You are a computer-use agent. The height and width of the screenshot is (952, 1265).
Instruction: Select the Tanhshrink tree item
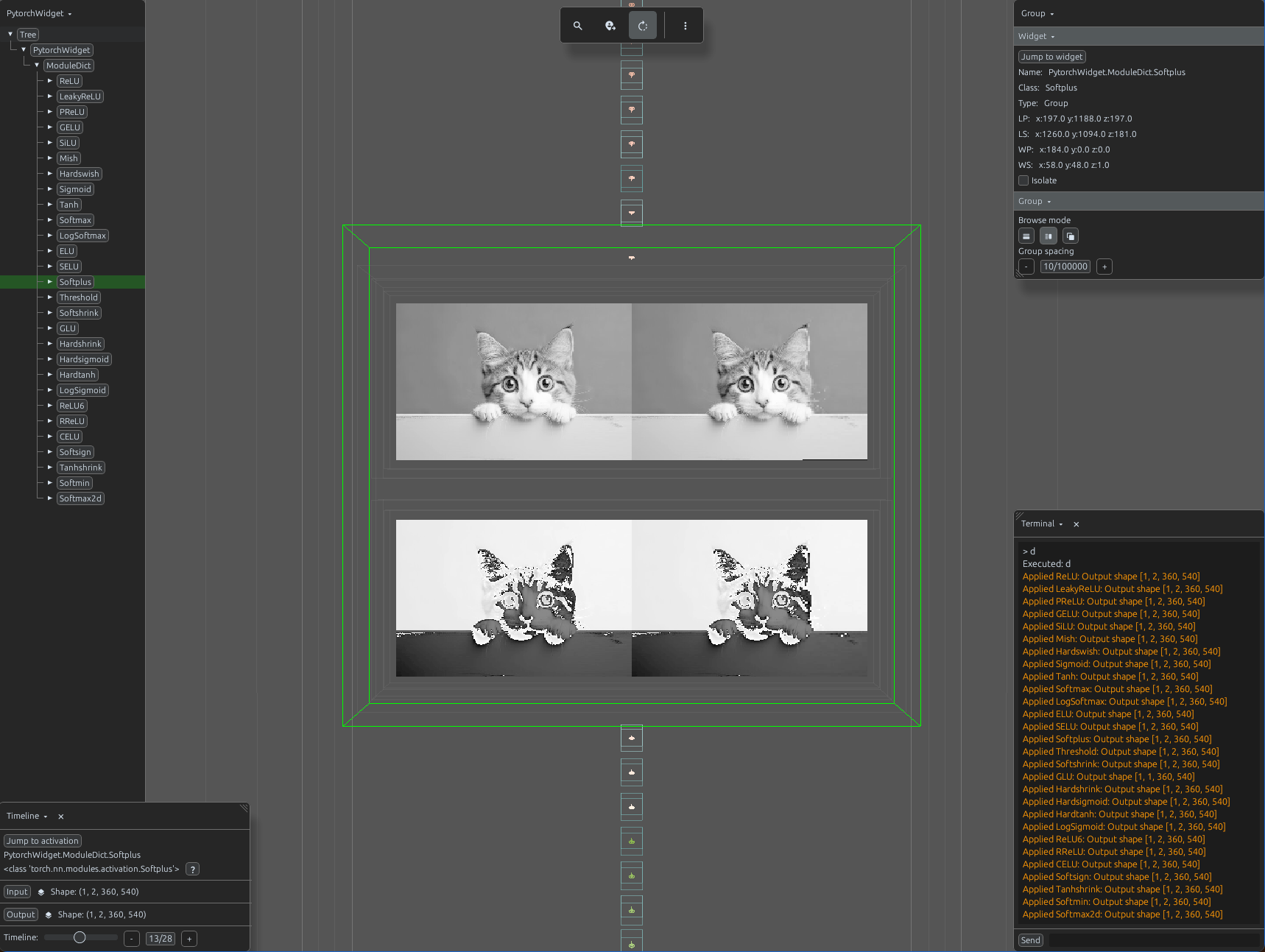pyautogui.click(x=81, y=468)
